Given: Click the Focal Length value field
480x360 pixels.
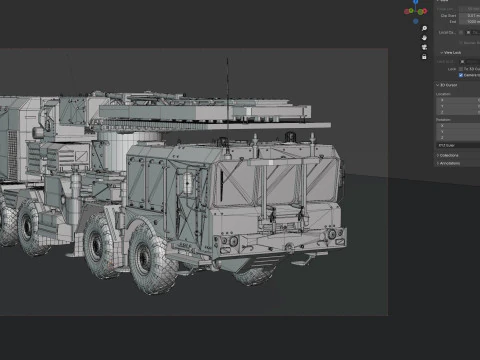Looking at the screenshot, I should [470, 9].
